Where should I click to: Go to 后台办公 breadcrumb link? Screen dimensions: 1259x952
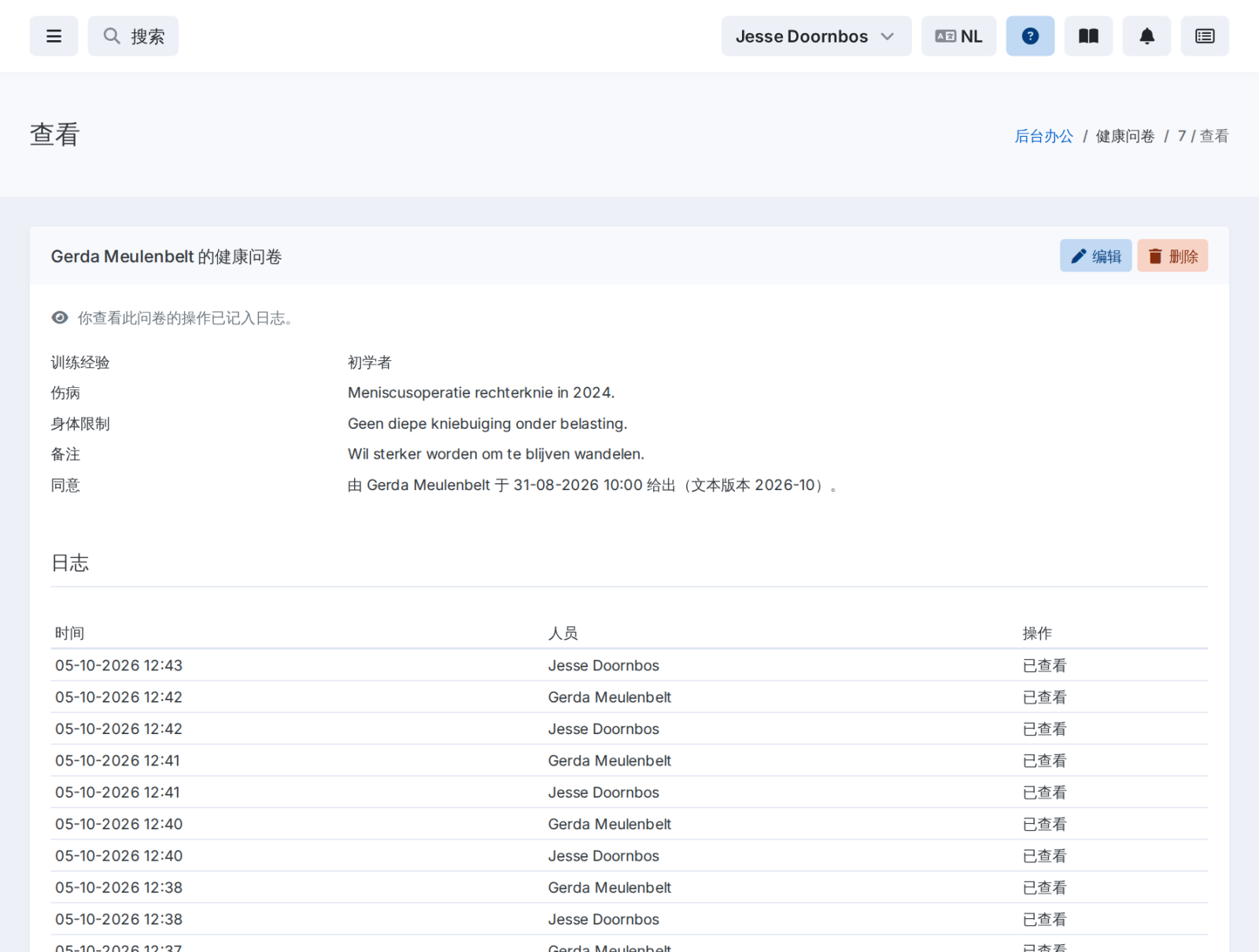pos(1043,136)
